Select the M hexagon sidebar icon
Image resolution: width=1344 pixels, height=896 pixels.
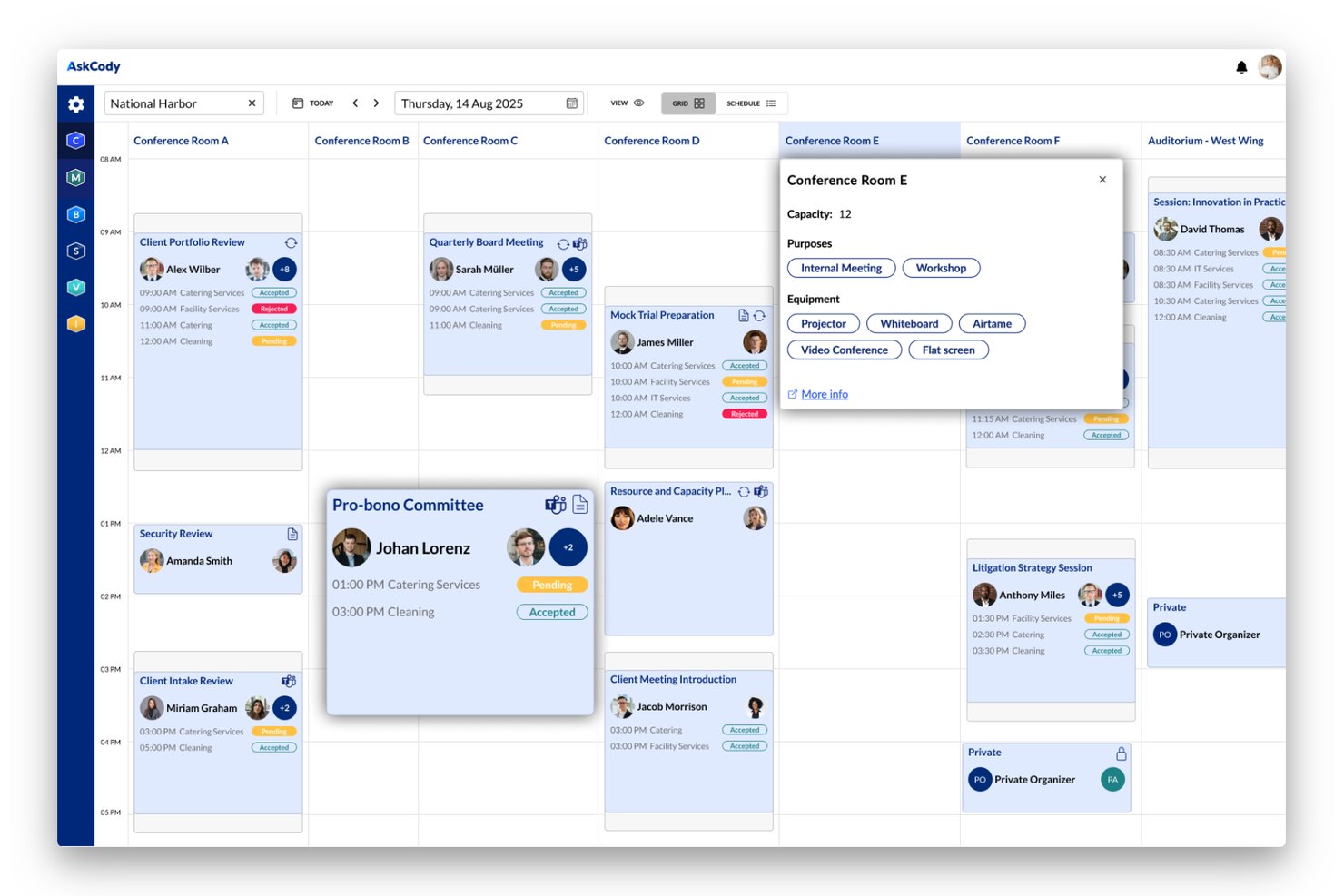coord(76,178)
